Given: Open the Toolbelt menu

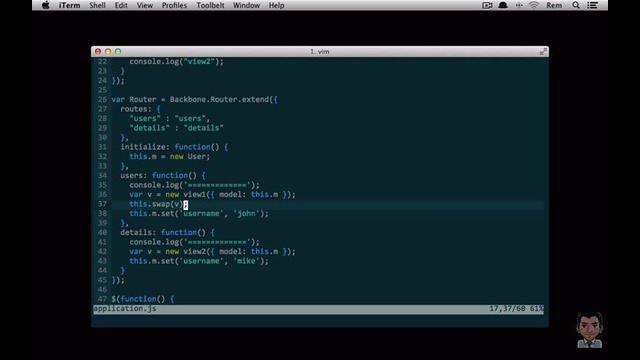Looking at the screenshot, I should (210, 5).
